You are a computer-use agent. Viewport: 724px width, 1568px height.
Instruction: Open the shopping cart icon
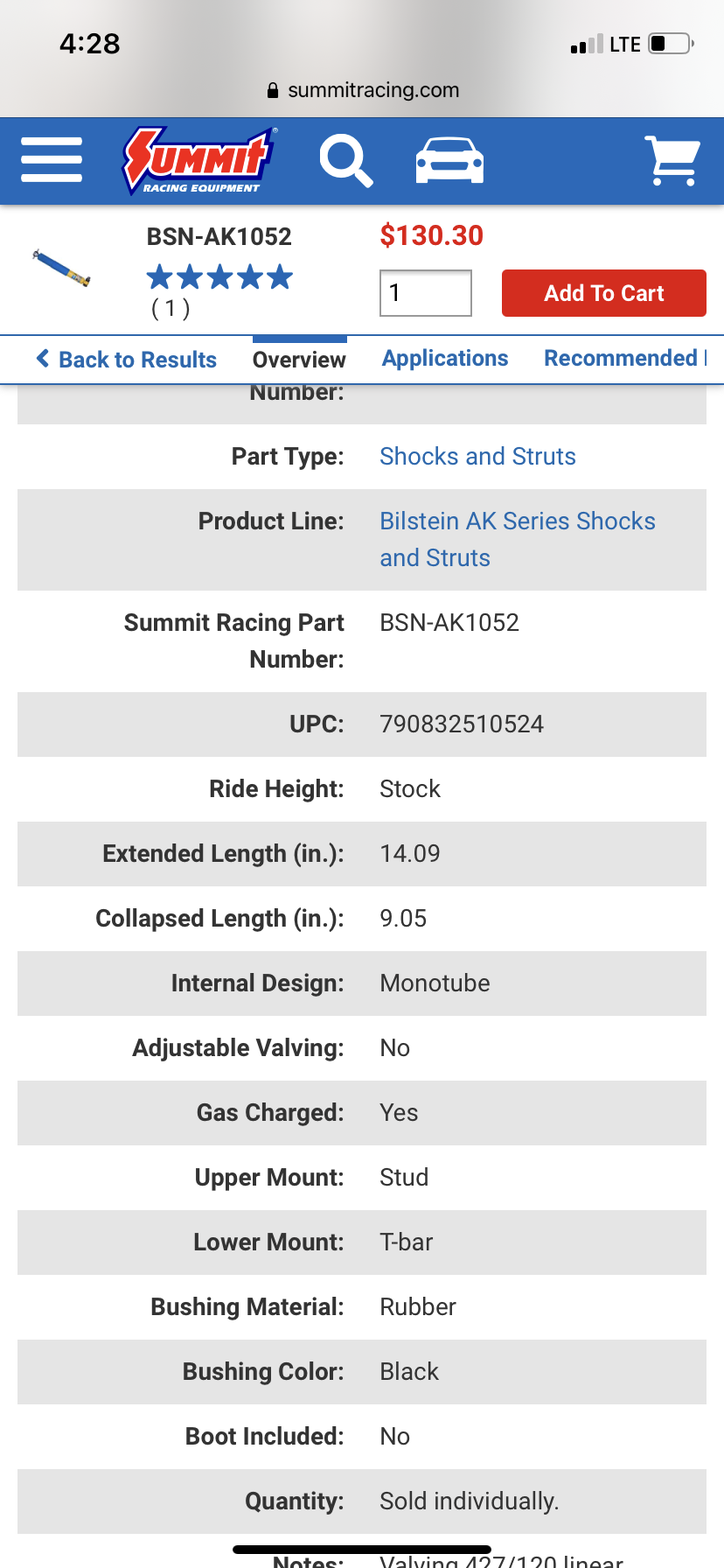[672, 160]
